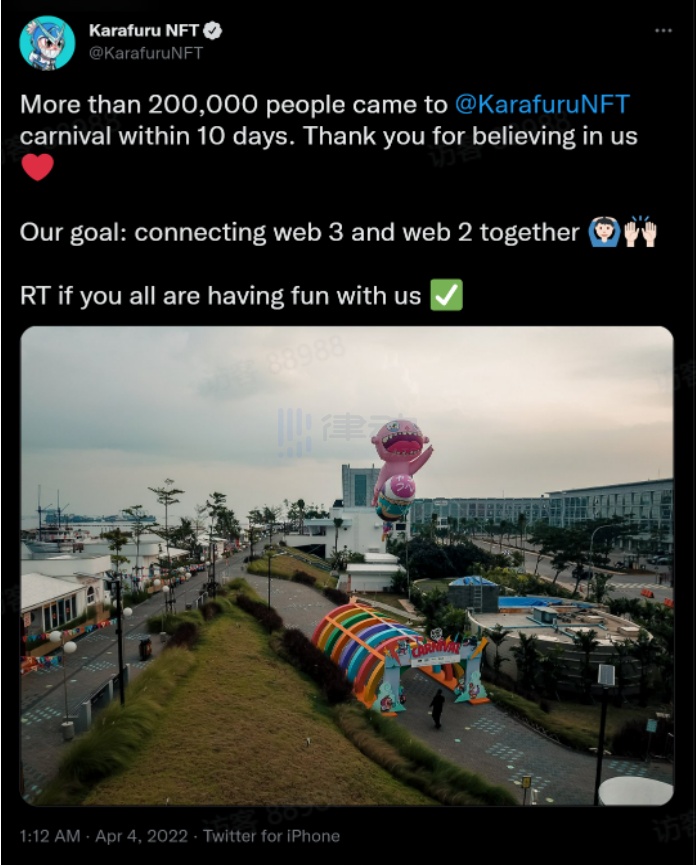Click the Karafuru NFT display name

pyautogui.click(x=144, y=31)
